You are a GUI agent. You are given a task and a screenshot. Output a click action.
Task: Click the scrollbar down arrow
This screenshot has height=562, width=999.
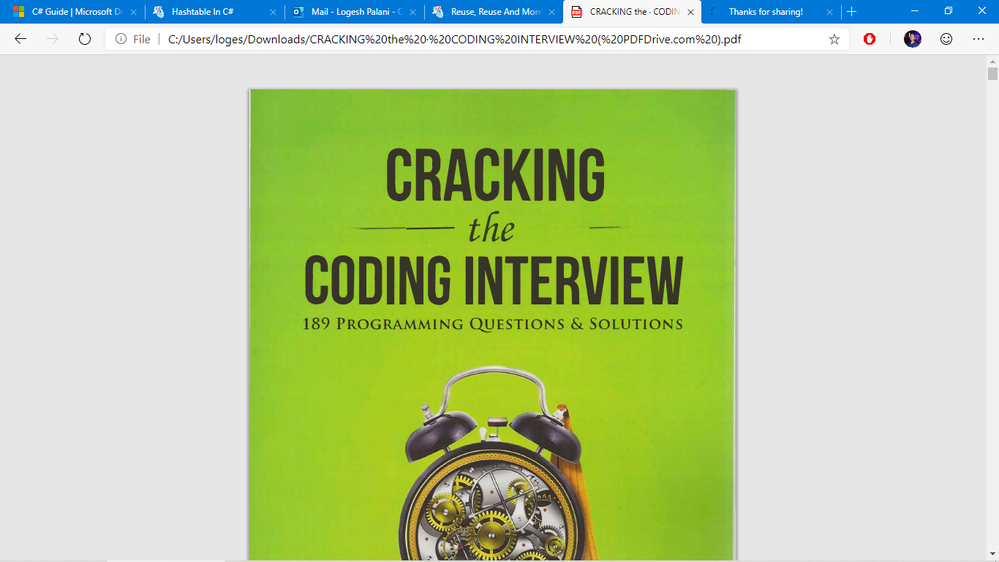[x=993, y=555]
